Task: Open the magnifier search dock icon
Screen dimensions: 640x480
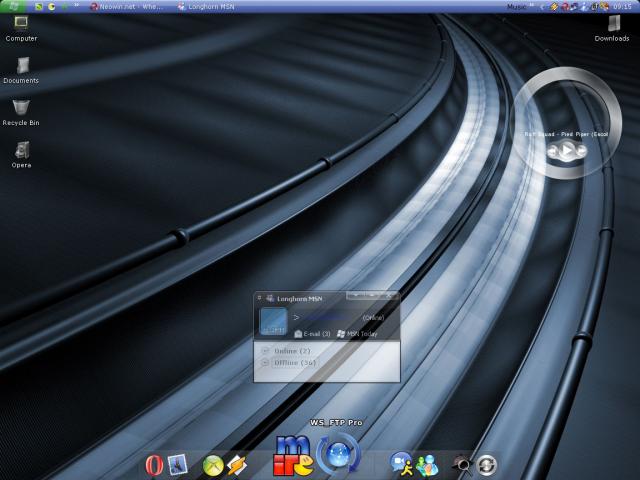Action: pos(463,465)
